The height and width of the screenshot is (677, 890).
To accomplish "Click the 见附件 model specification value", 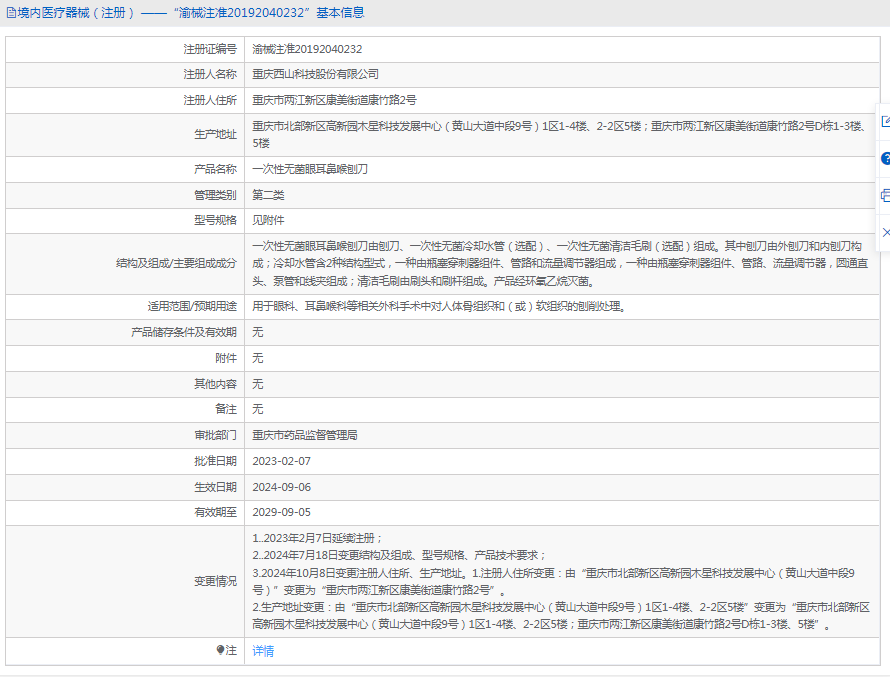I will click(268, 220).
